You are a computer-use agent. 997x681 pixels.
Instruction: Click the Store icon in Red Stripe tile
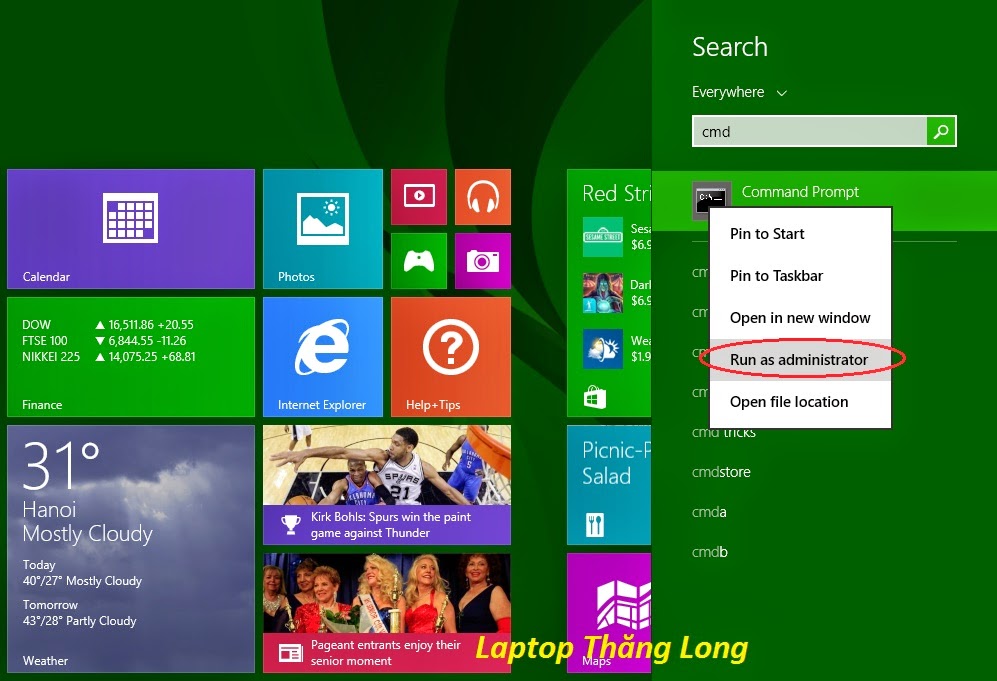pos(595,397)
